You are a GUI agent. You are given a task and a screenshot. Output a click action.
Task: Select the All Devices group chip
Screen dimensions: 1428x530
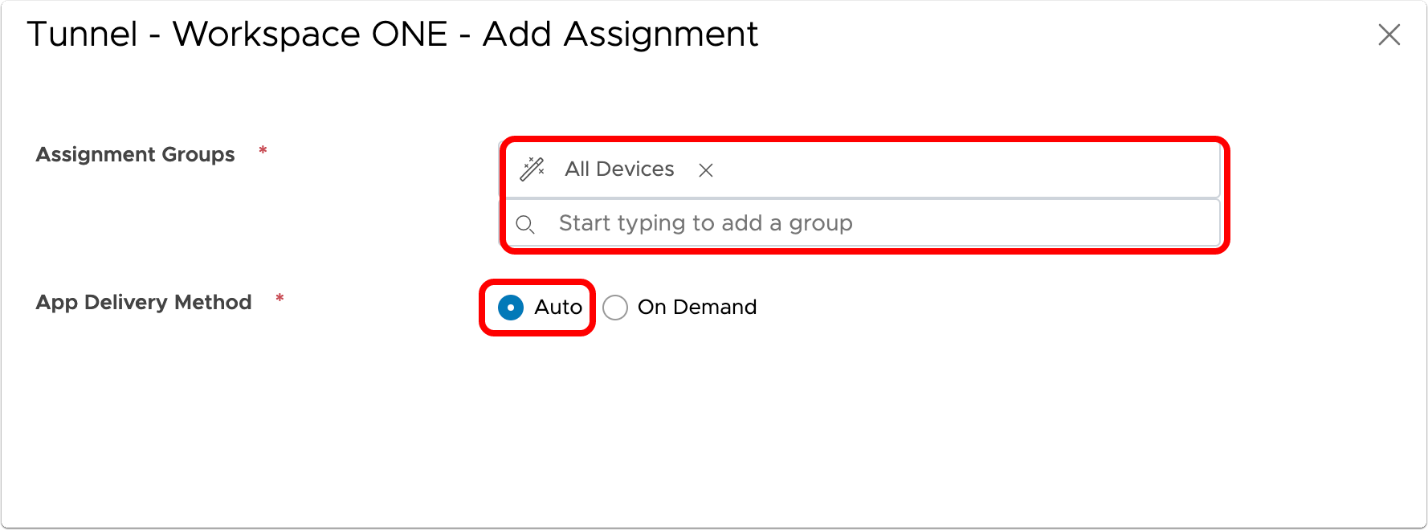point(619,170)
